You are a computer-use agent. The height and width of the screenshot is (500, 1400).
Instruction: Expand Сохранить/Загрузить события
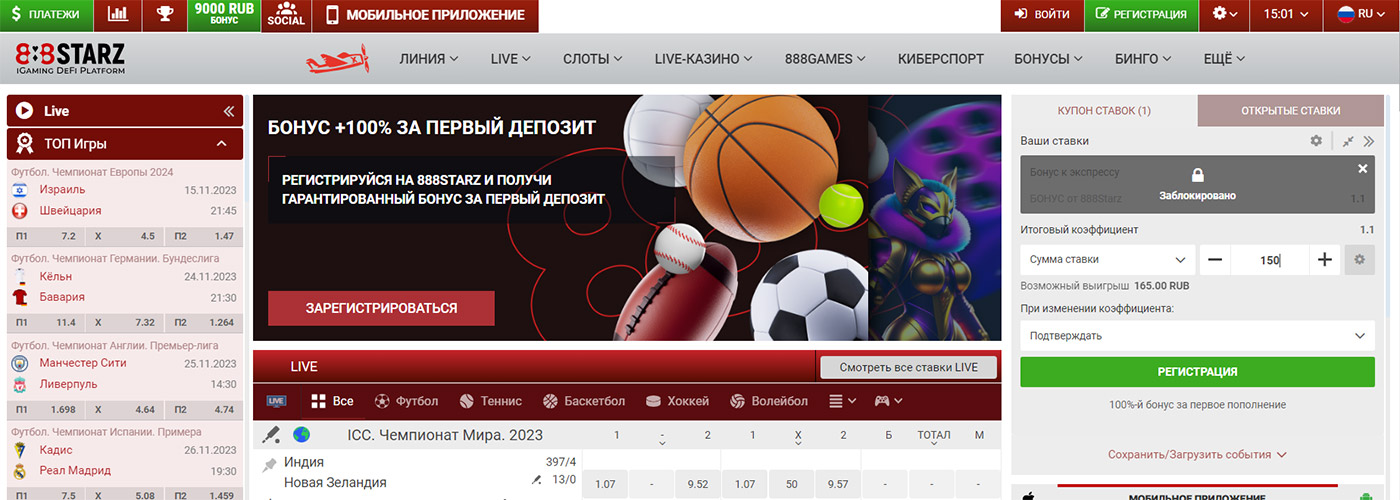[x=1197, y=454]
